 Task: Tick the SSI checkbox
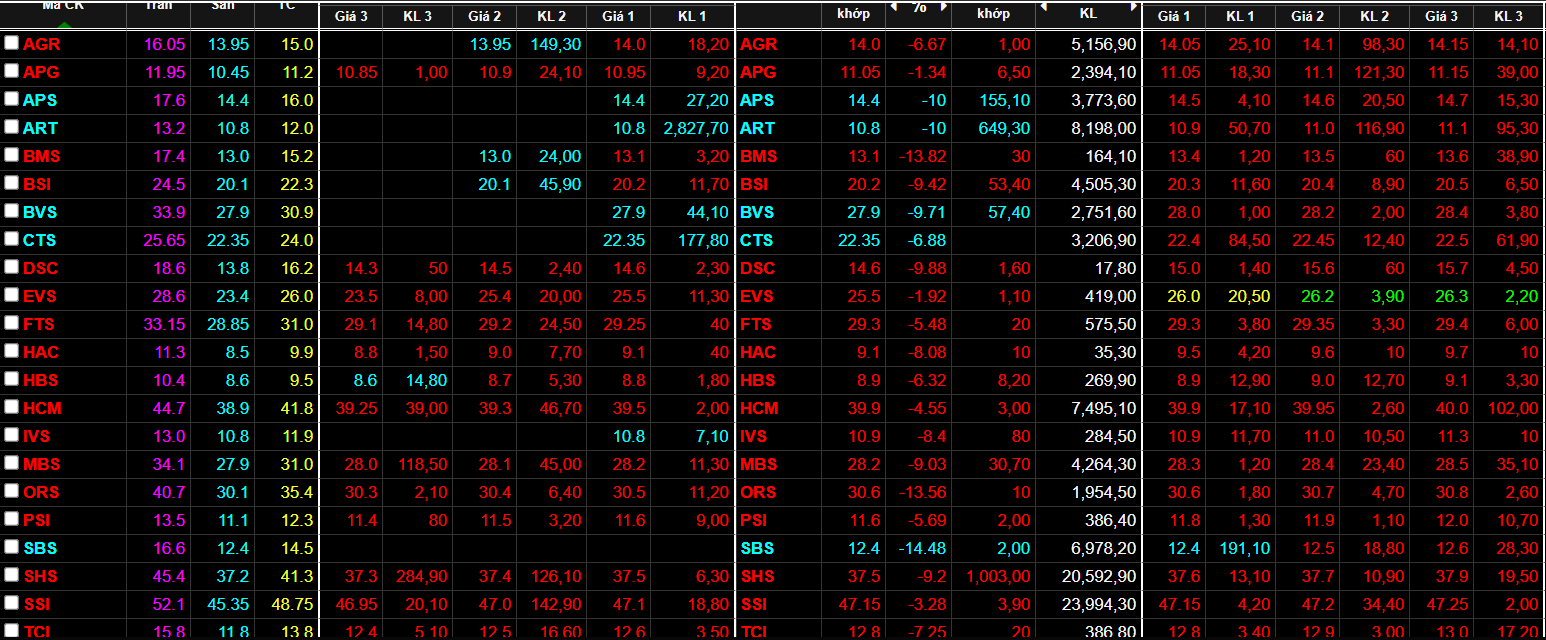pyautogui.click(x=11, y=603)
